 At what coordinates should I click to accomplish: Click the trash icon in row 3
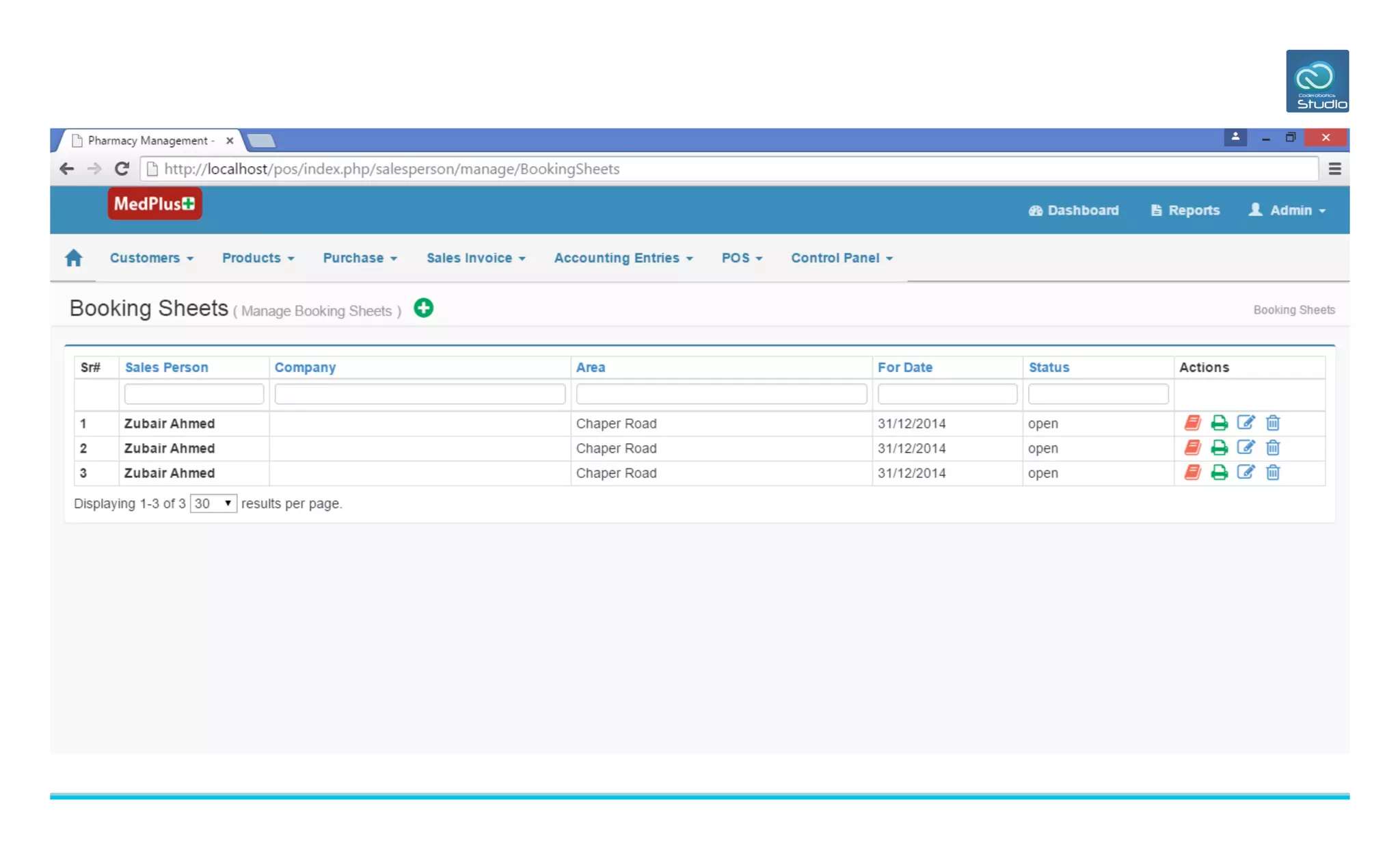click(1272, 473)
